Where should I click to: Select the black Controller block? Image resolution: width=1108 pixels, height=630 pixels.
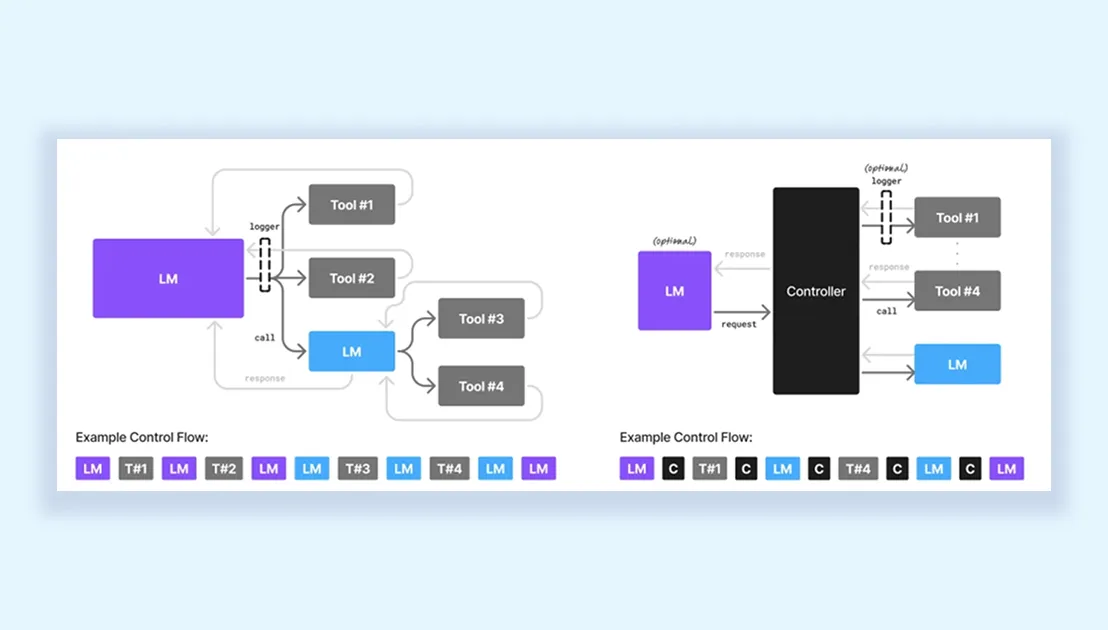tap(815, 291)
